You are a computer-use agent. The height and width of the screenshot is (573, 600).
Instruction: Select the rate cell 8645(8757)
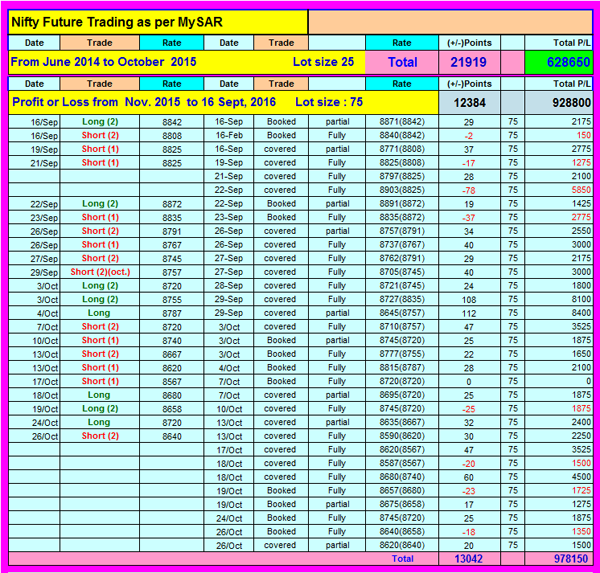402,313
